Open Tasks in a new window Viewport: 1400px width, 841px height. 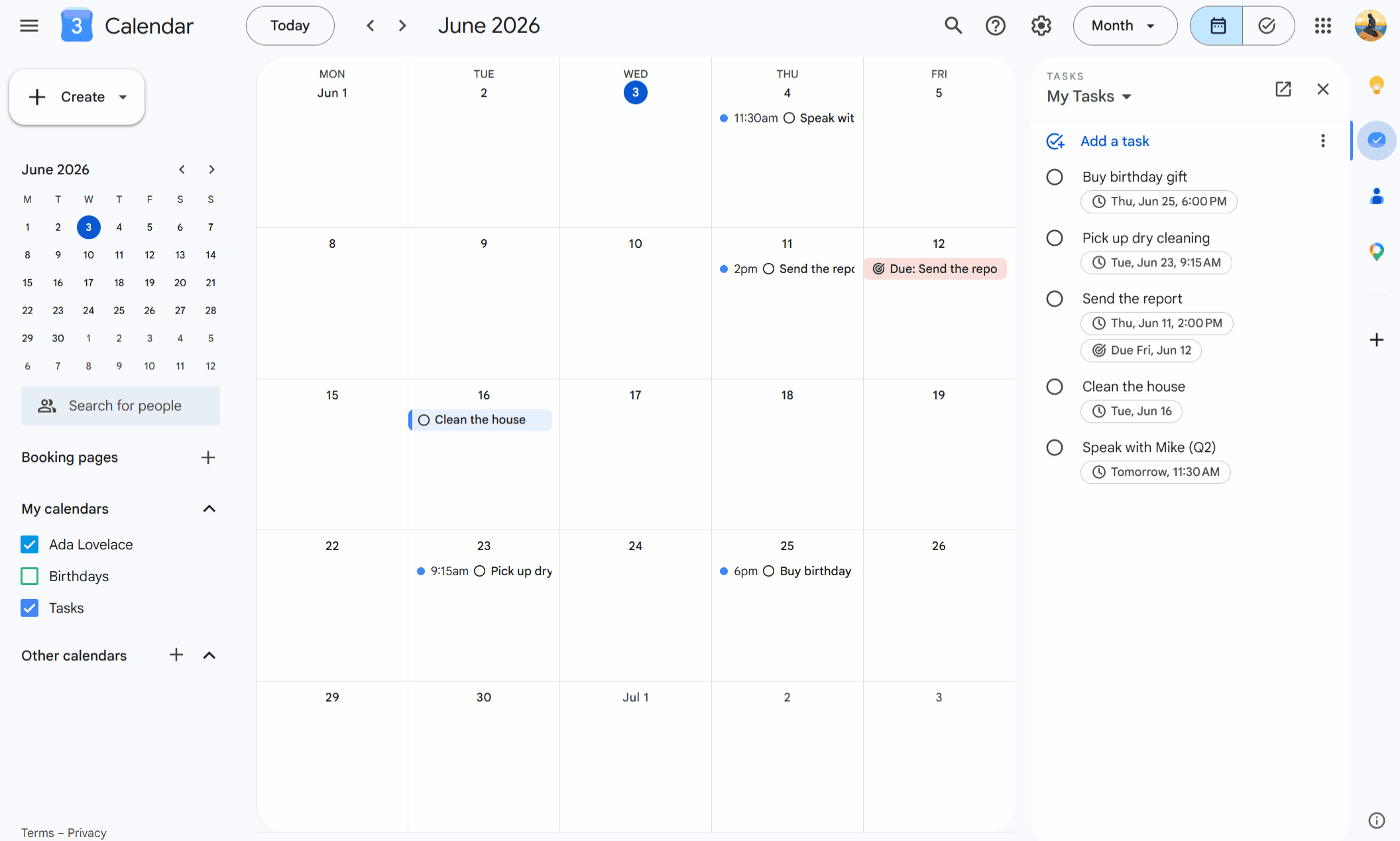[1283, 89]
